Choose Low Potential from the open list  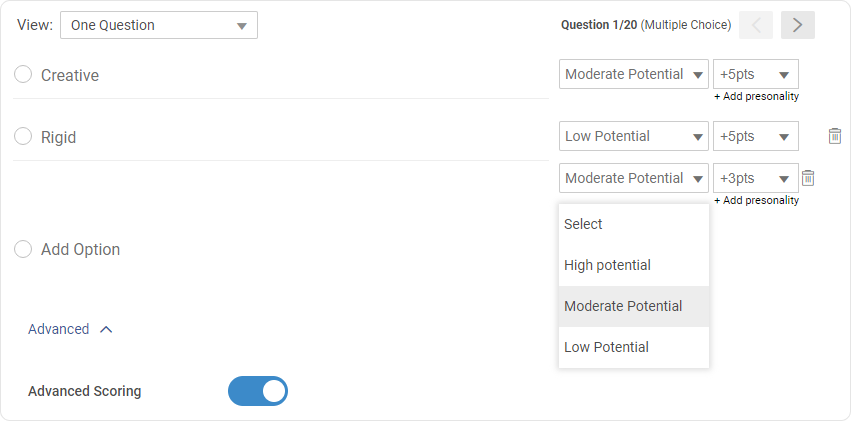click(x=606, y=347)
